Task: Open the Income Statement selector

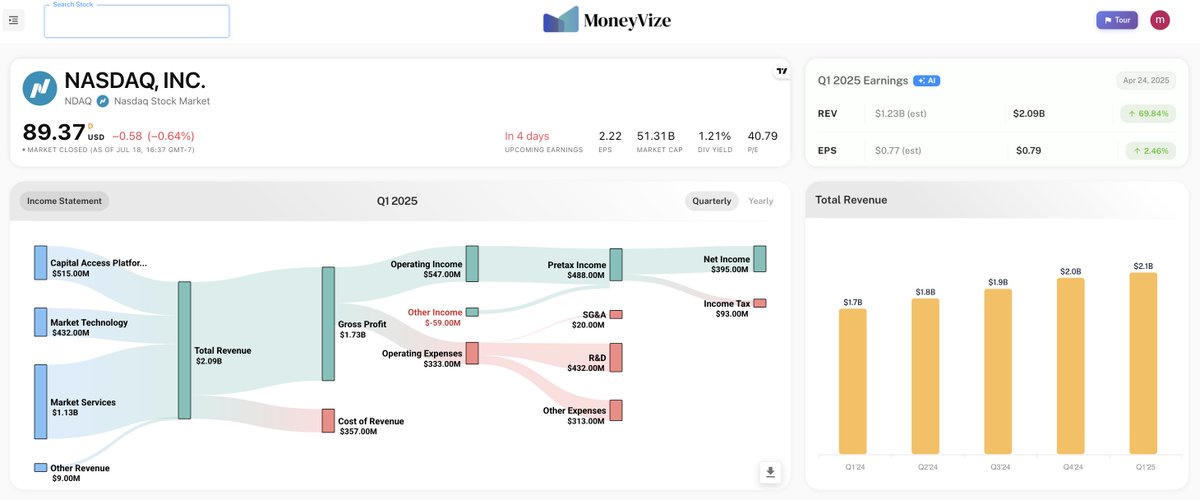Action: (x=64, y=201)
